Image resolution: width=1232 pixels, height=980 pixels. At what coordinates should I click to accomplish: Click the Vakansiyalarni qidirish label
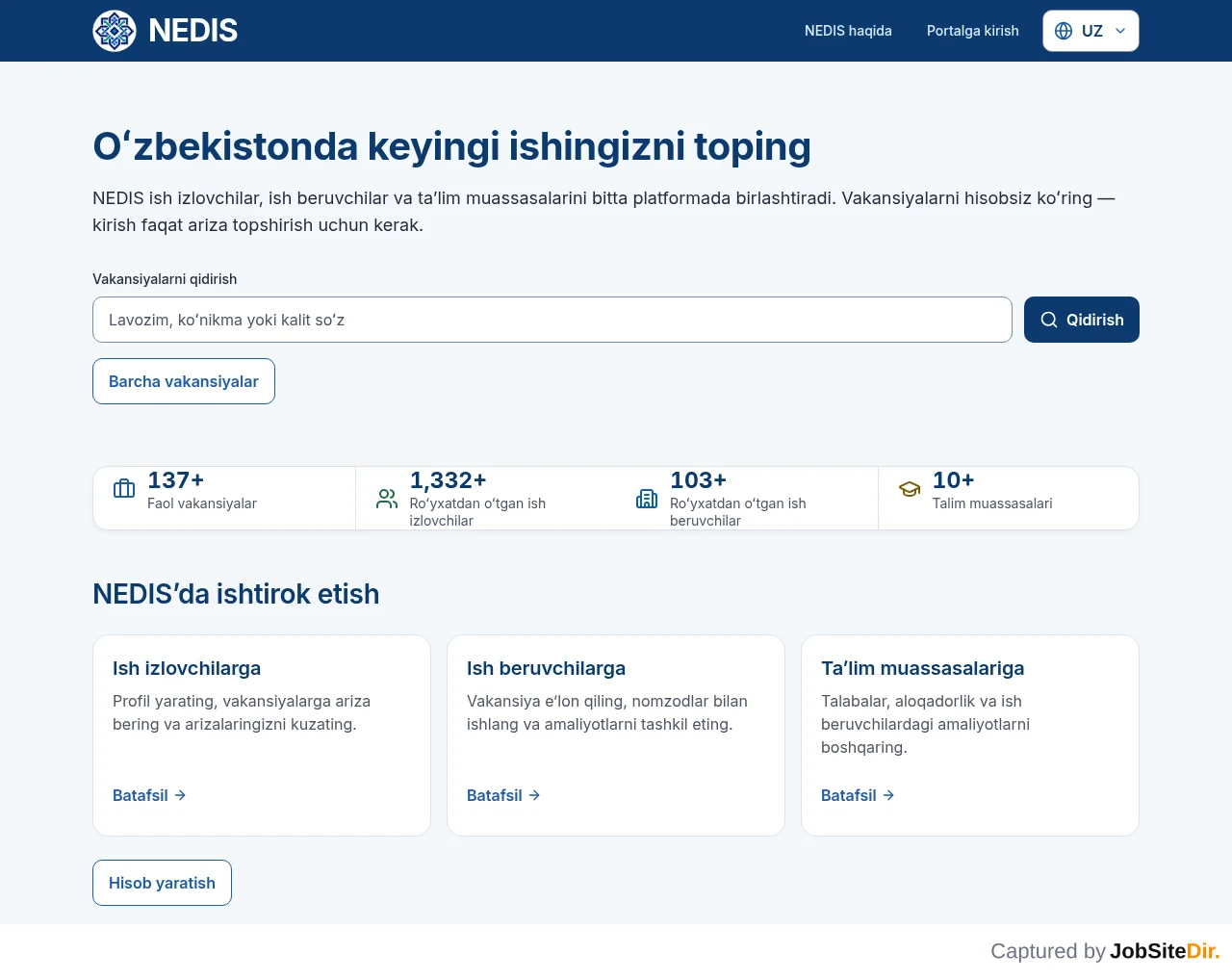point(165,279)
